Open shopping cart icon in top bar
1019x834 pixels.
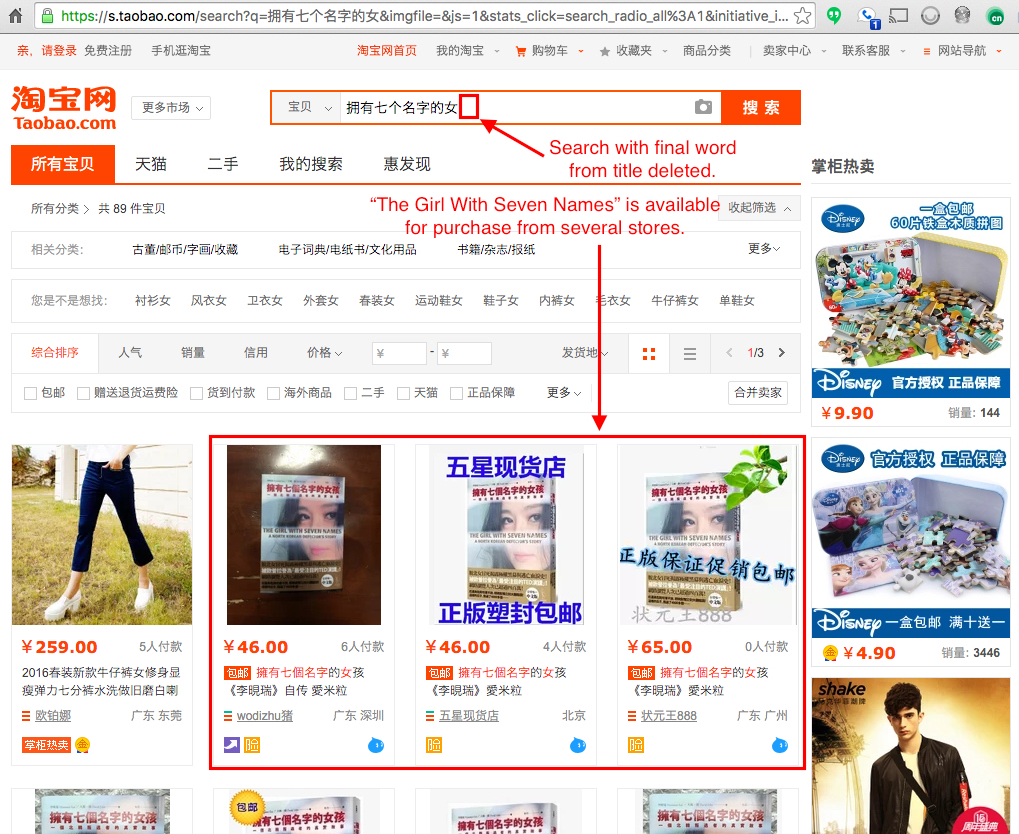click(x=521, y=51)
